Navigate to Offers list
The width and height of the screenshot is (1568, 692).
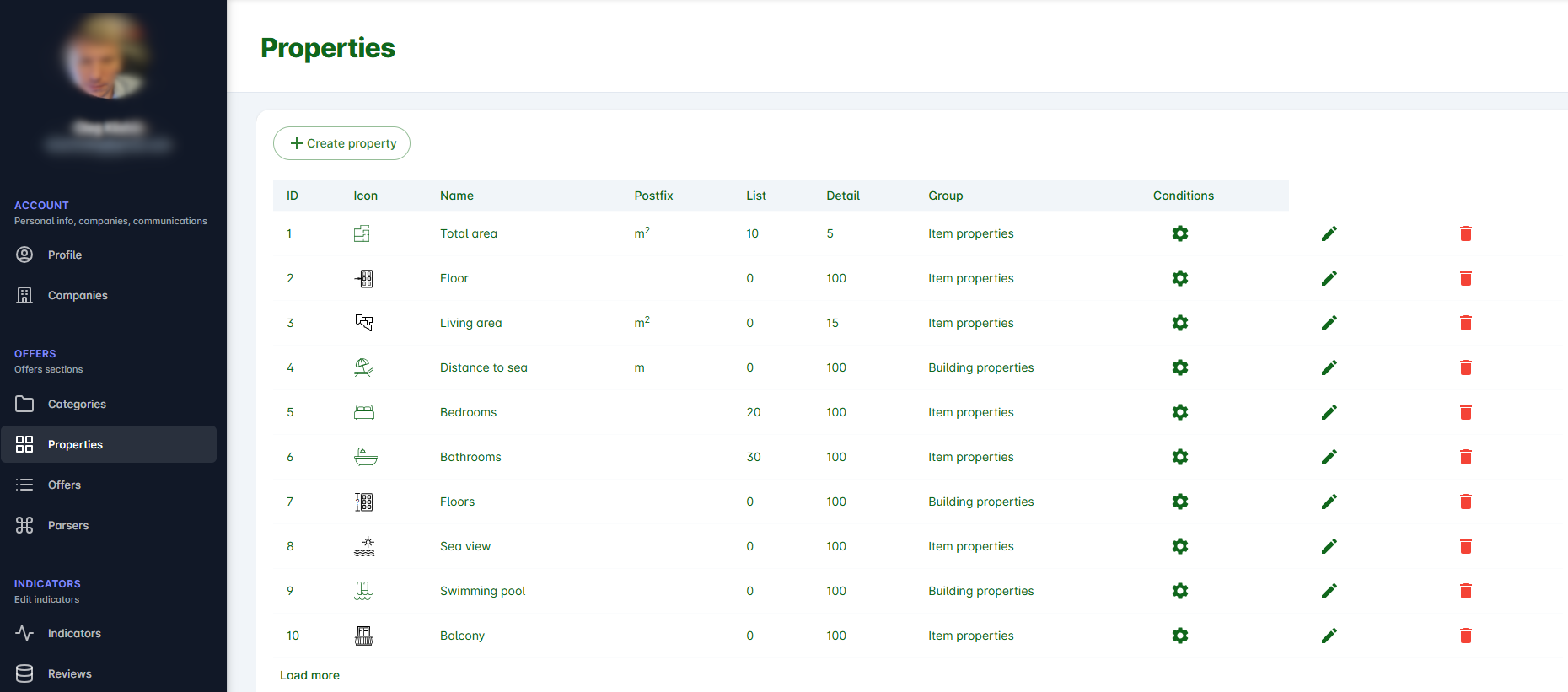(109, 485)
